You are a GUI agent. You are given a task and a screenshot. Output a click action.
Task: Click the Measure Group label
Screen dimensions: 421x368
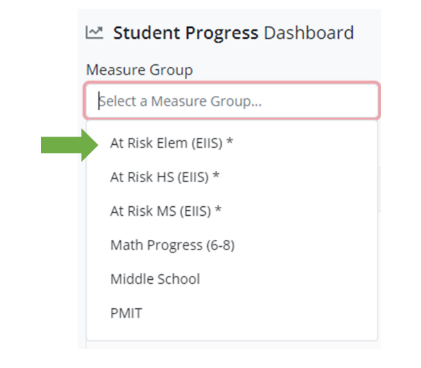pos(139,70)
